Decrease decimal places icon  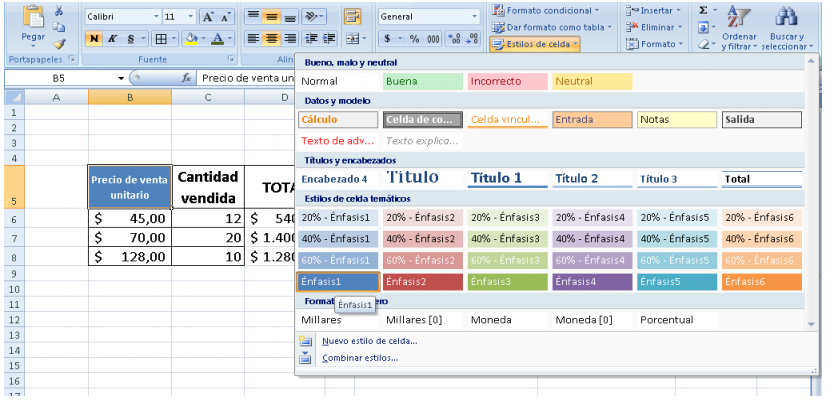tap(472, 39)
